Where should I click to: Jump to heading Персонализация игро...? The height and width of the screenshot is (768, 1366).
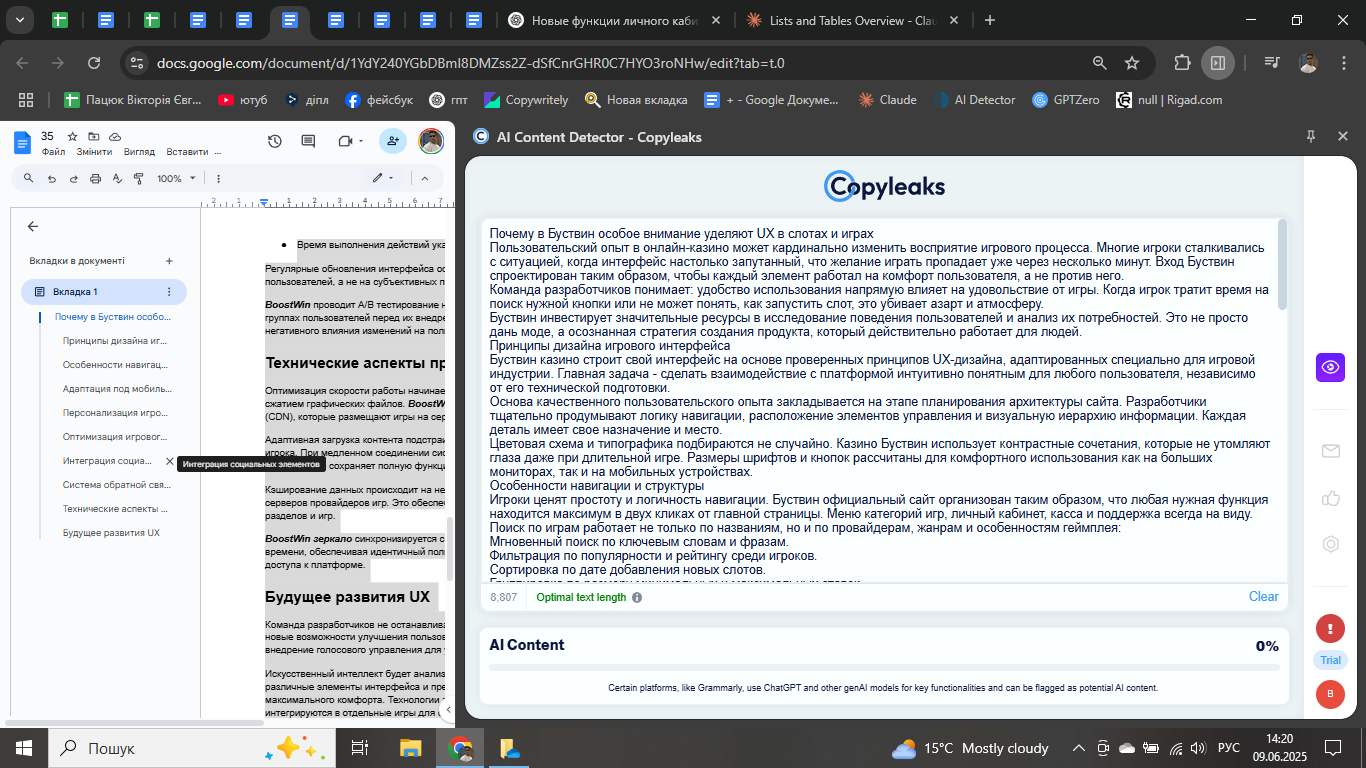click(x=116, y=413)
